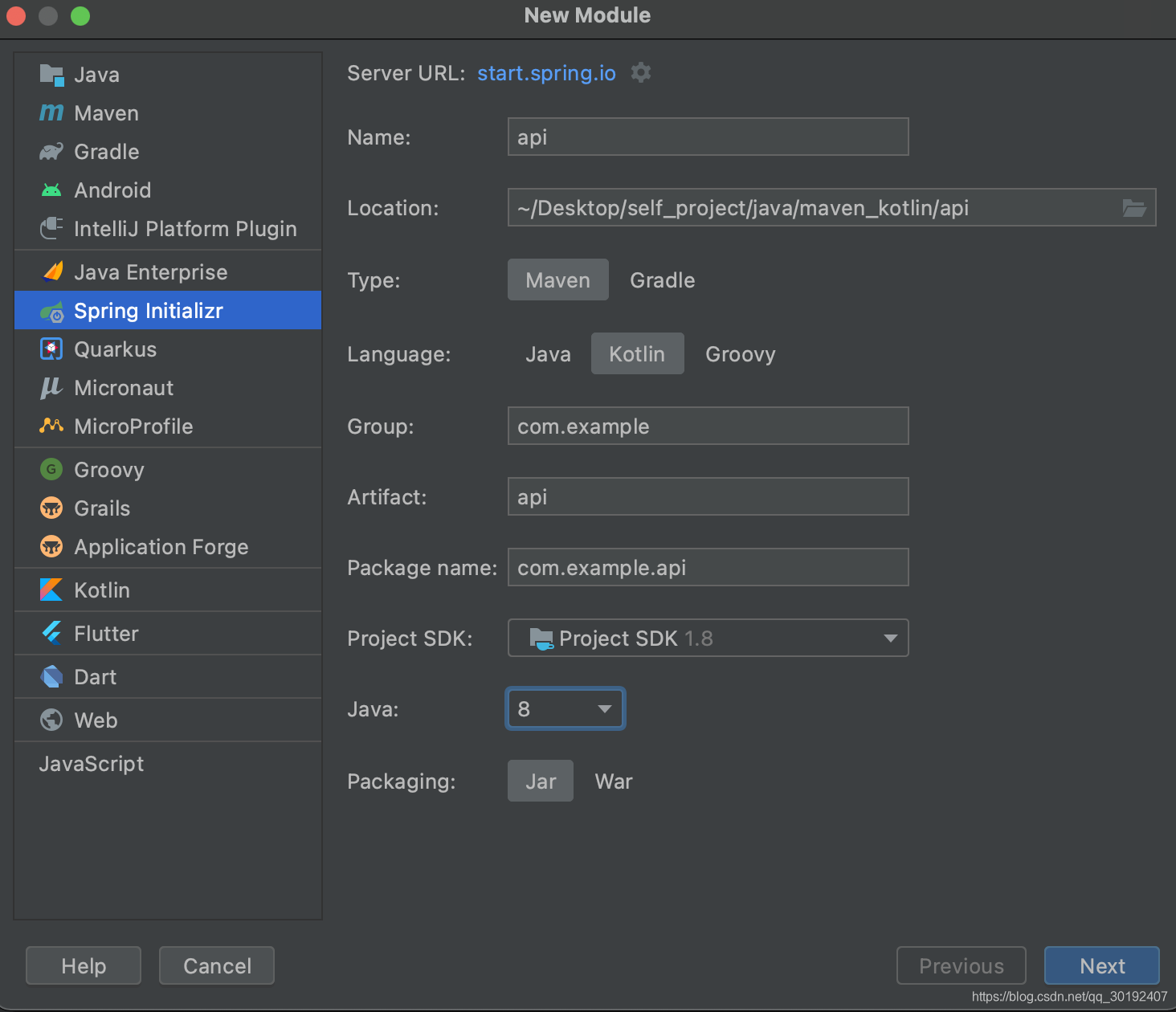Choose Java as language
Viewport: 1176px width, 1012px height.
(548, 353)
